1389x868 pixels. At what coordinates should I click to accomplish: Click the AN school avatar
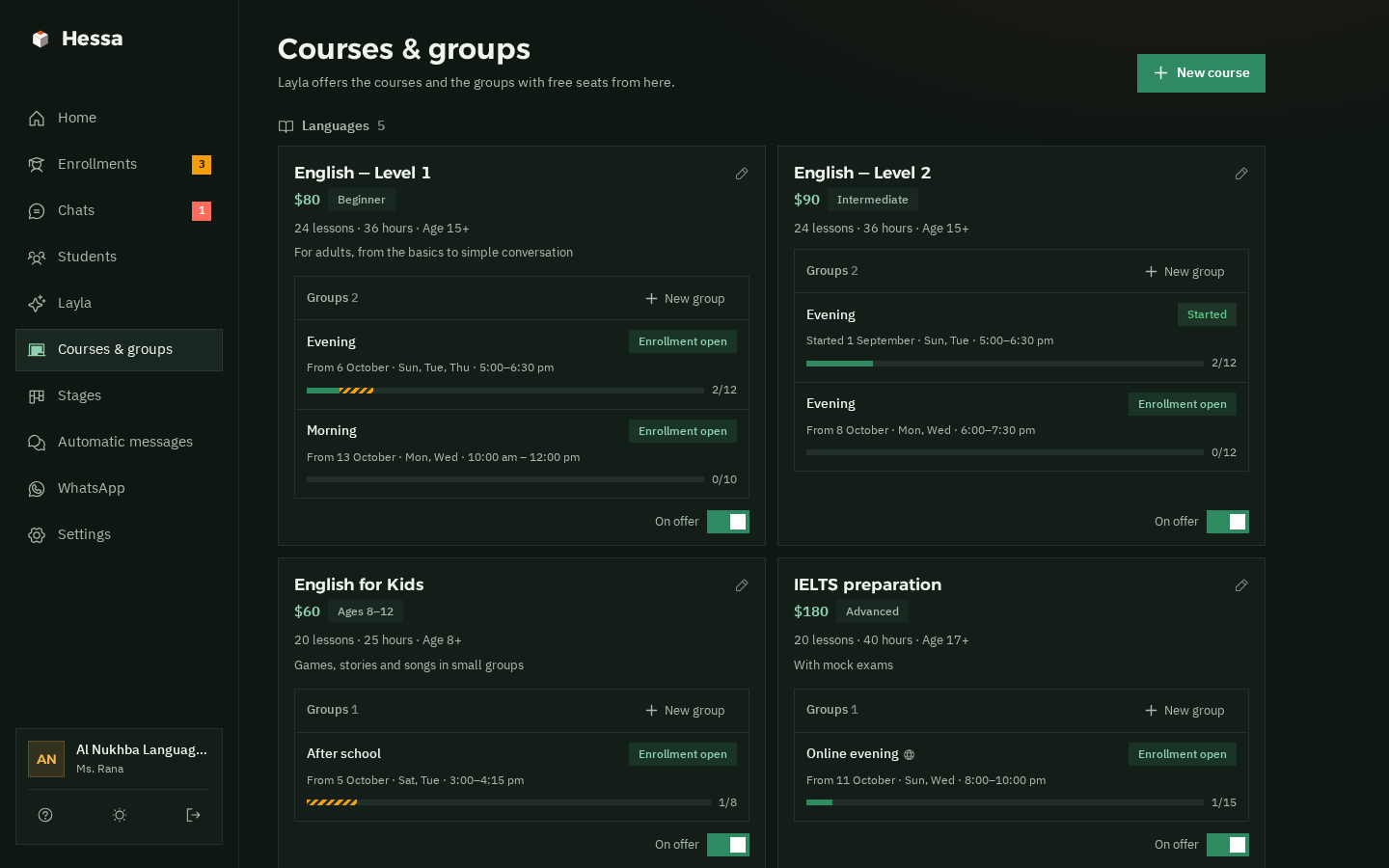(x=46, y=759)
